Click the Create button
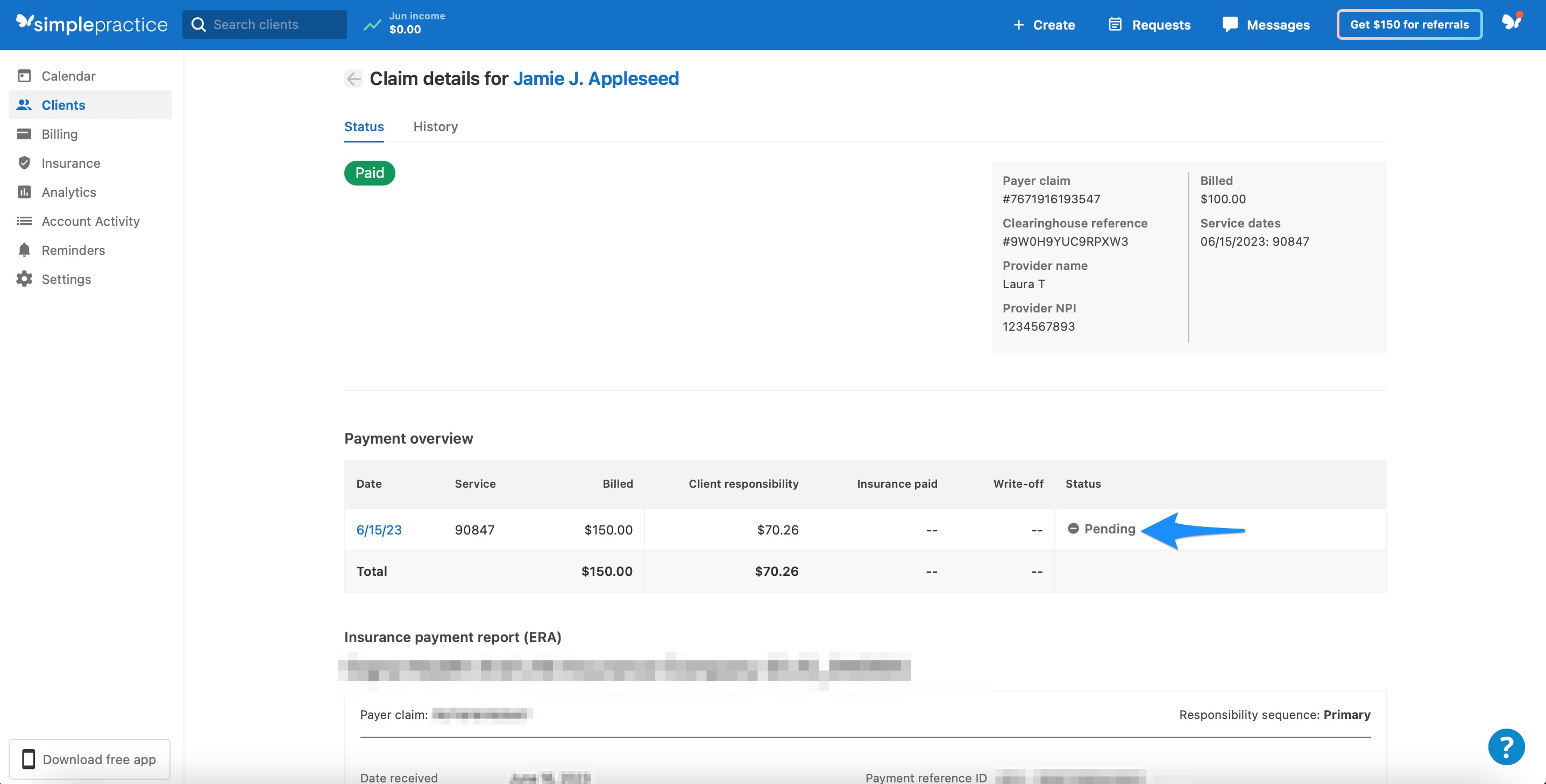This screenshot has width=1546, height=784. (1044, 25)
